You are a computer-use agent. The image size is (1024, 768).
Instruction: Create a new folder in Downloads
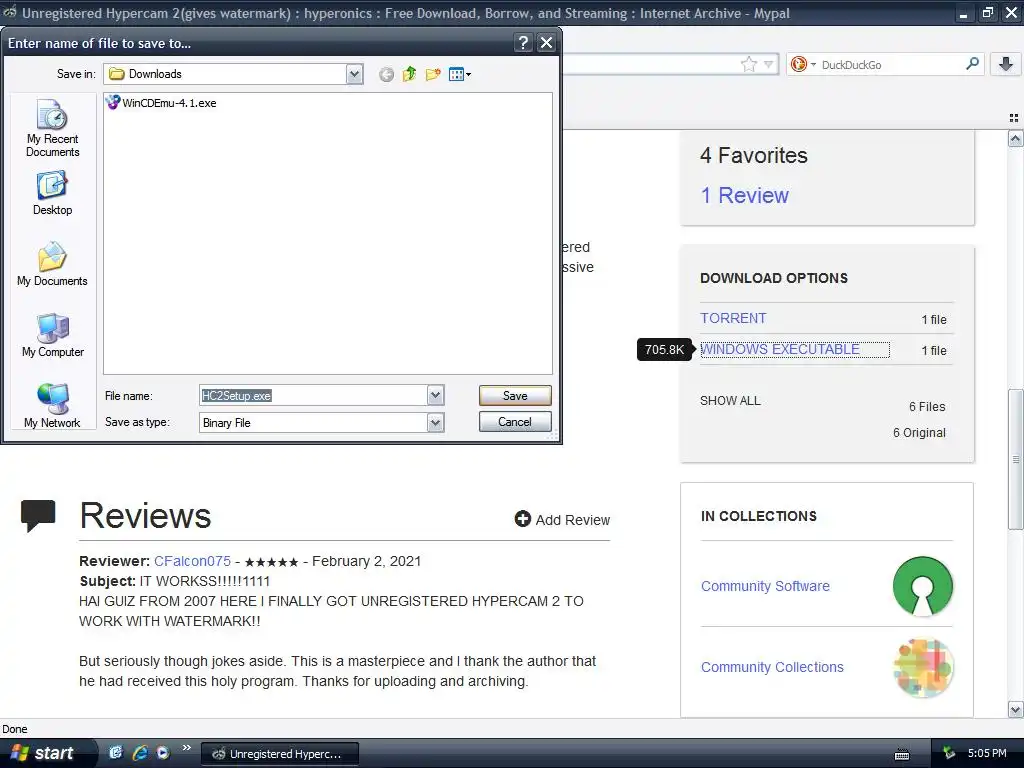(433, 74)
